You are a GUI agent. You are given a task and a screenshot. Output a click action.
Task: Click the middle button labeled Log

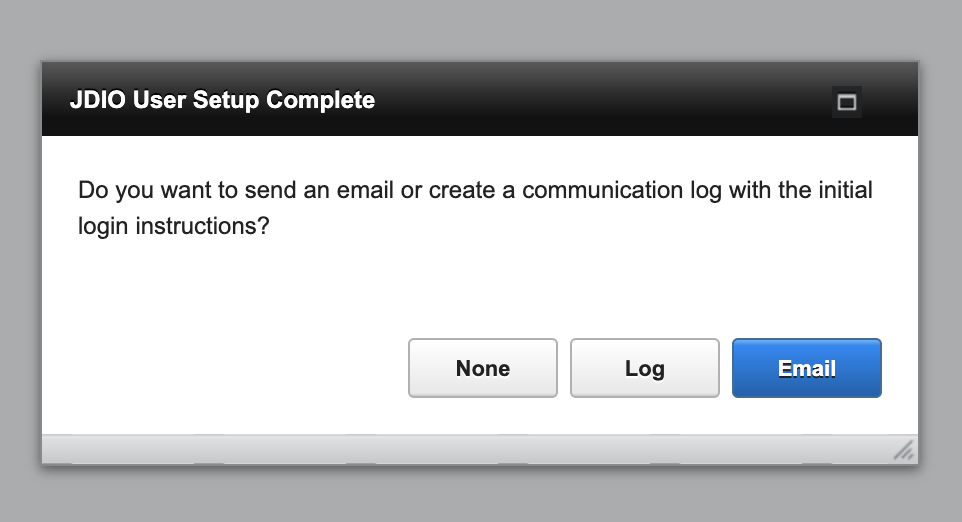click(x=644, y=368)
